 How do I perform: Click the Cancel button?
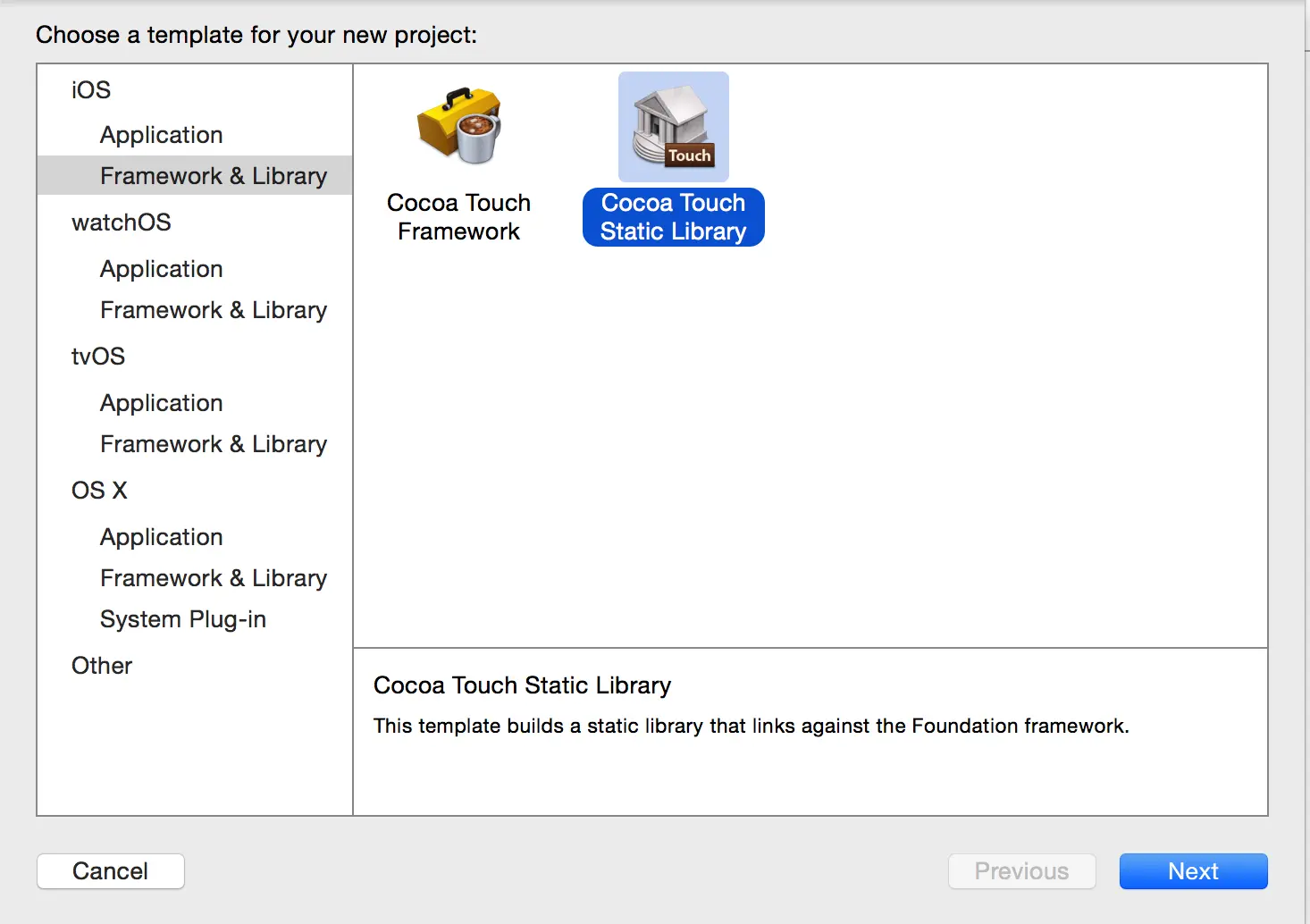[x=111, y=871]
